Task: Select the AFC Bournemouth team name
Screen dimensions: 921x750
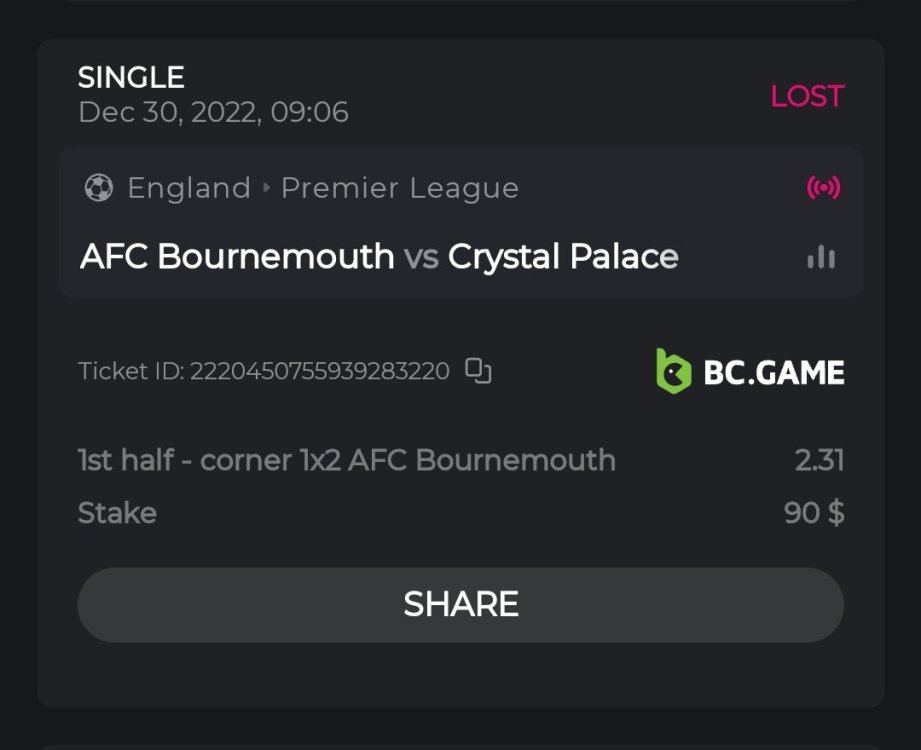Action: [x=237, y=257]
